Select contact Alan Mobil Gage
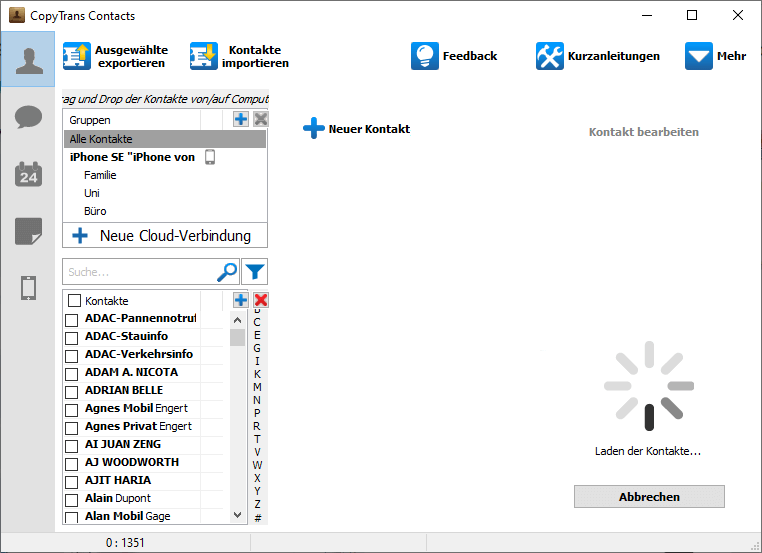762x553 pixels. click(127, 516)
